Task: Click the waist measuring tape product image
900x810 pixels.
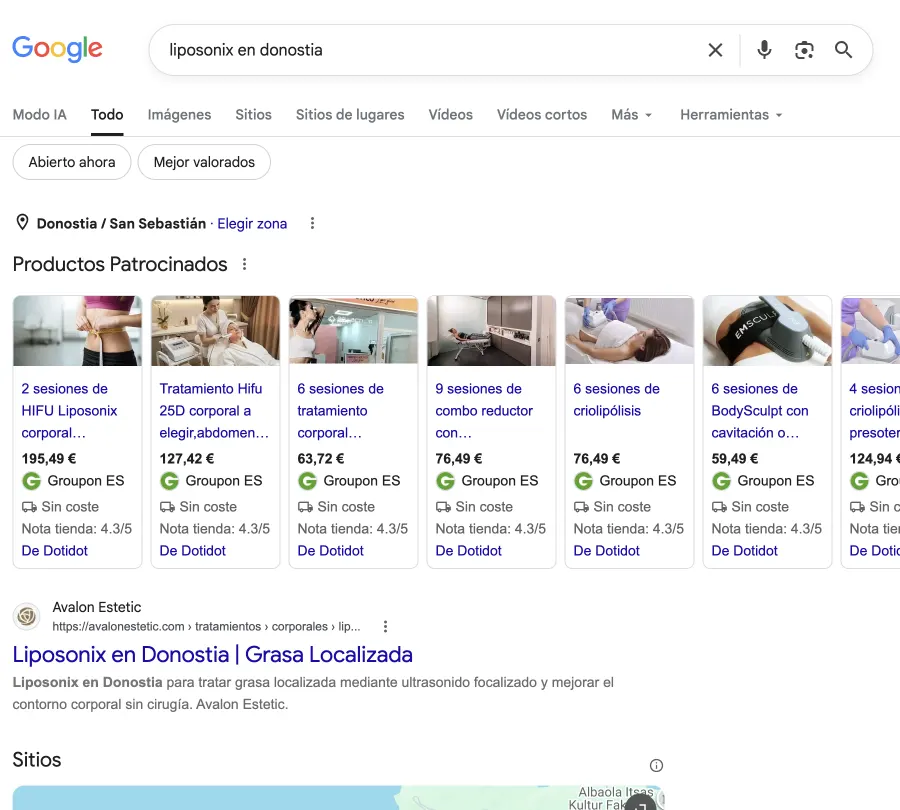Action: point(77,331)
